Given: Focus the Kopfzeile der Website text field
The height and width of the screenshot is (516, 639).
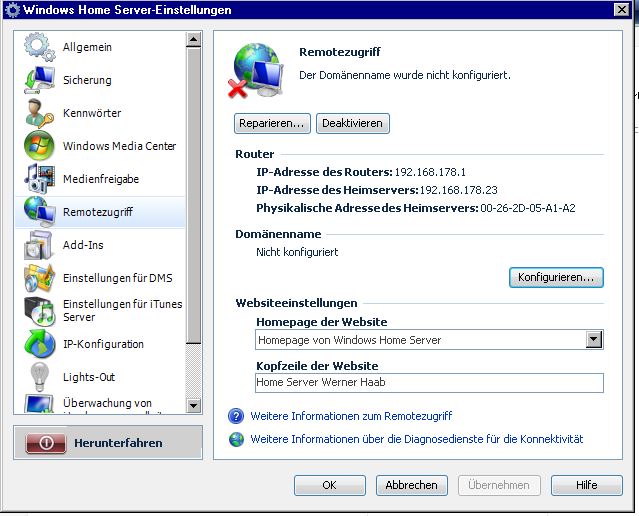Looking at the screenshot, I should 429,383.
